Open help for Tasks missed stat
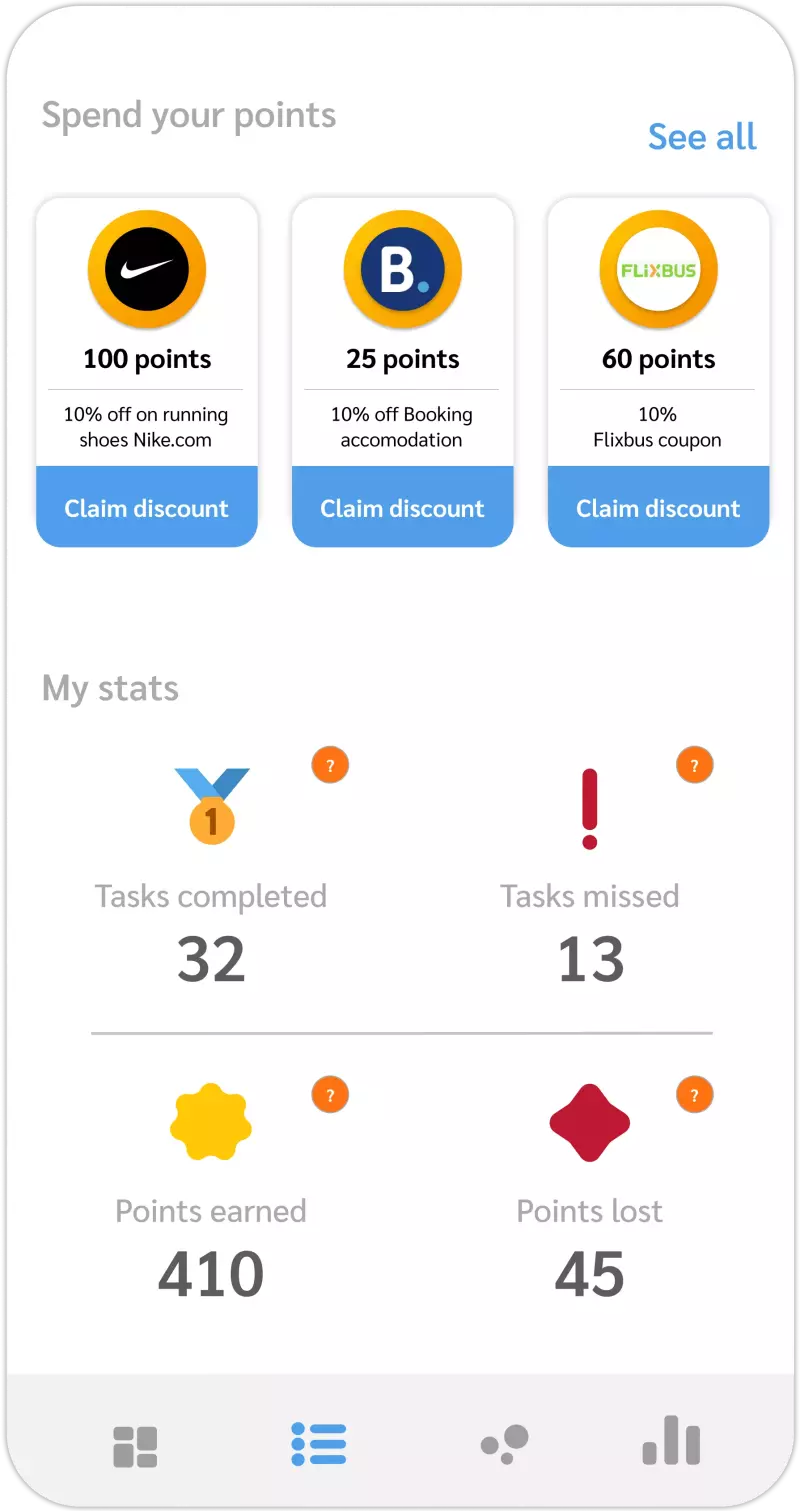This screenshot has height=1511, width=800. (x=694, y=766)
